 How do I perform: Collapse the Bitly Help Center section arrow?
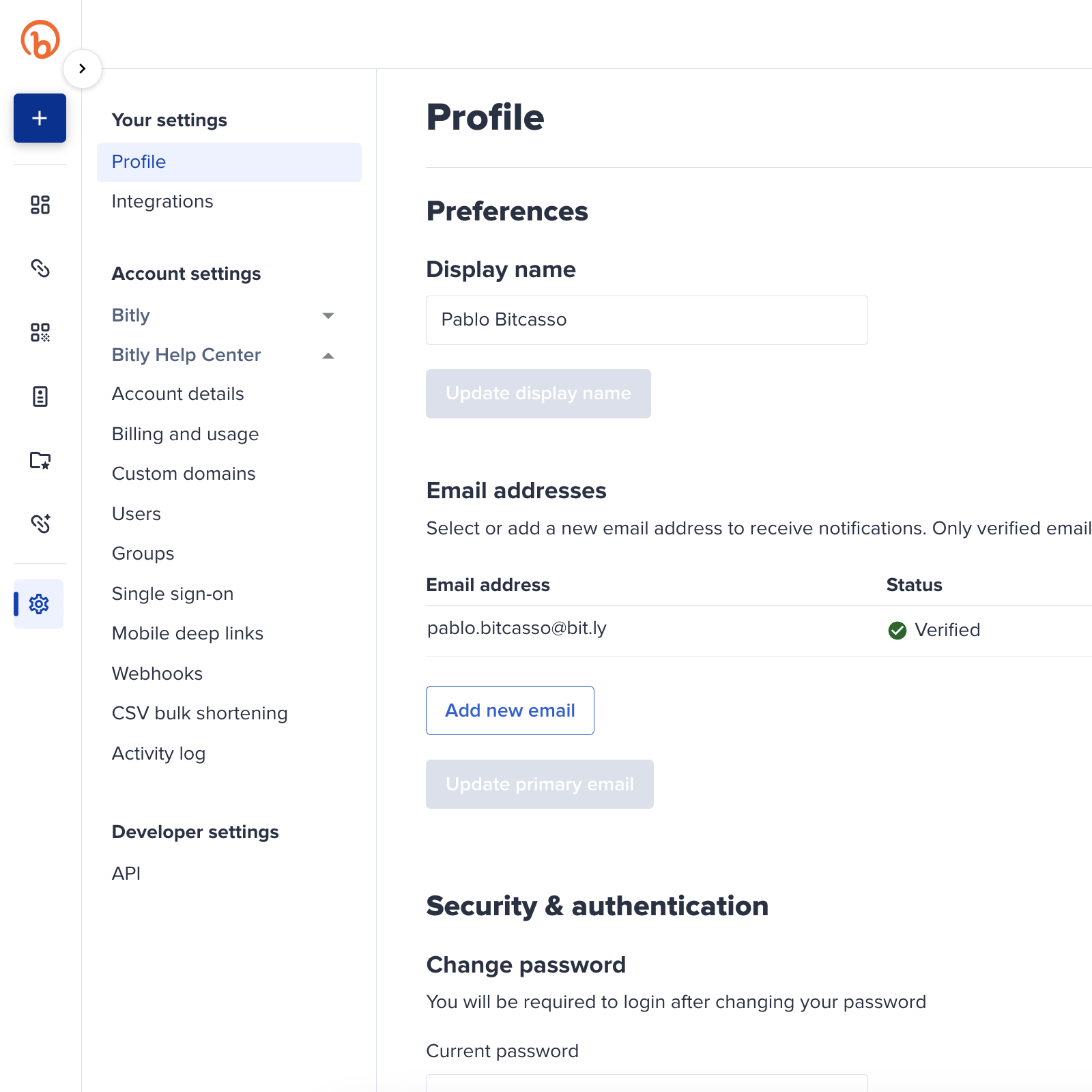coord(328,356)
